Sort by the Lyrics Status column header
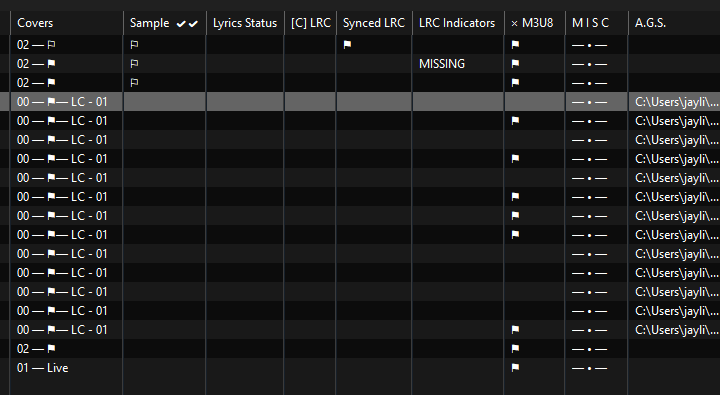720x395 pixels. [245, 23]
